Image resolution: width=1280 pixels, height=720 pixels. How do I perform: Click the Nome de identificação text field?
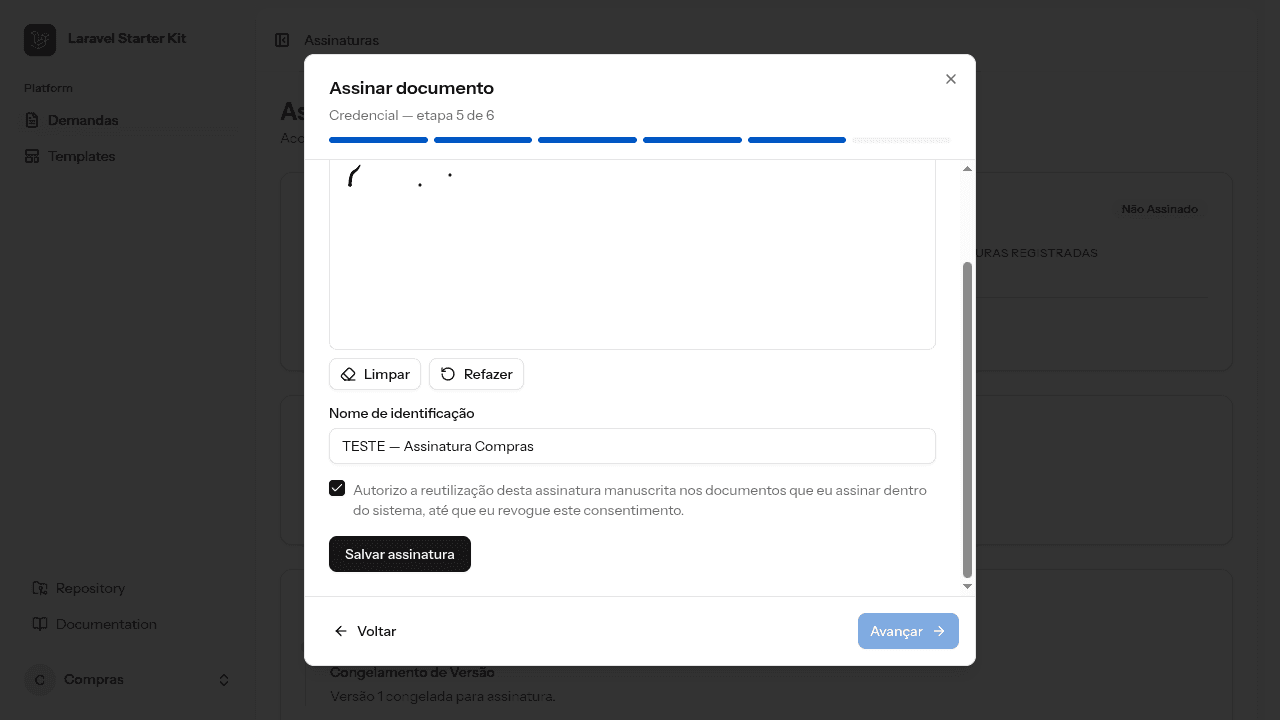632,446
